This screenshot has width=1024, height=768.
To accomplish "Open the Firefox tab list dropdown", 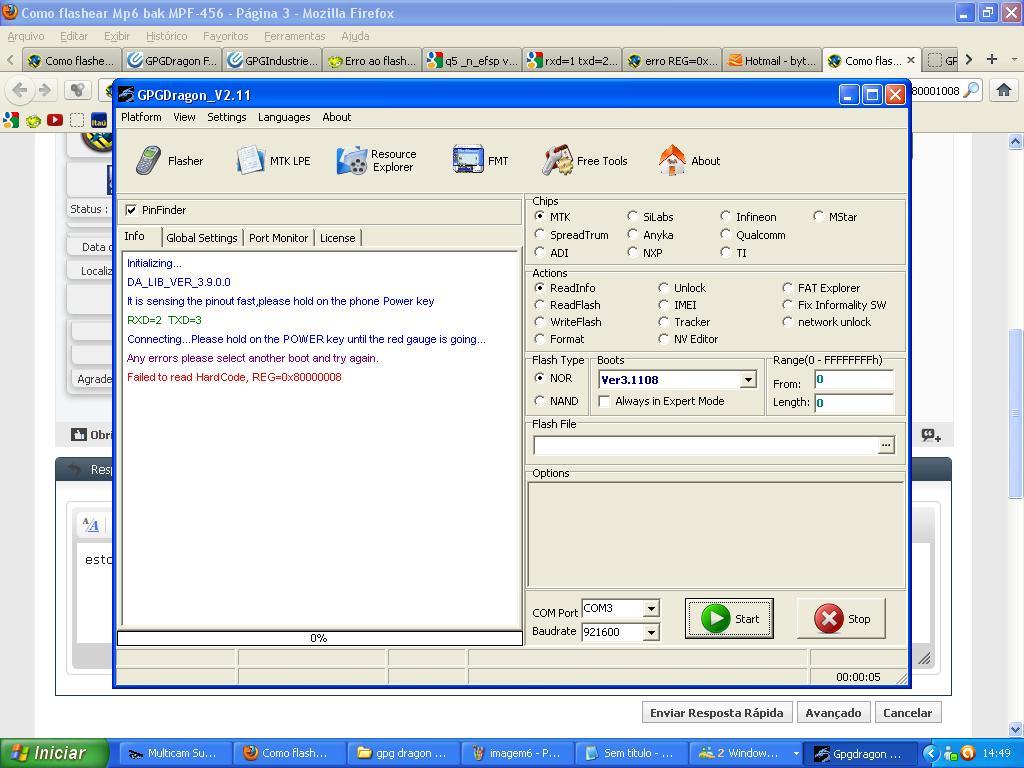I will (1014, 59).
